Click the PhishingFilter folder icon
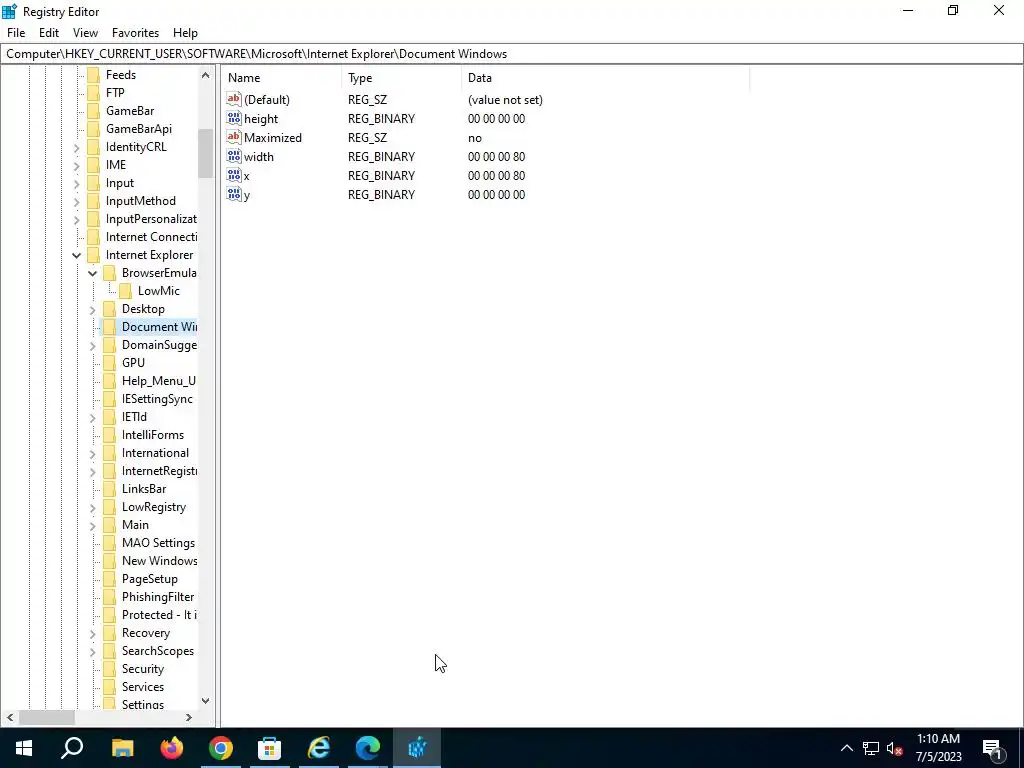Screen dimensions: 1024x768 (110, 596)
